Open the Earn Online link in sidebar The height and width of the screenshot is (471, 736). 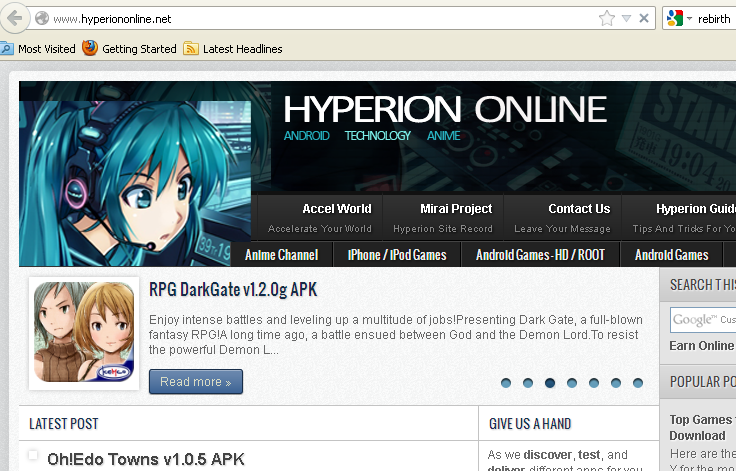702,346
